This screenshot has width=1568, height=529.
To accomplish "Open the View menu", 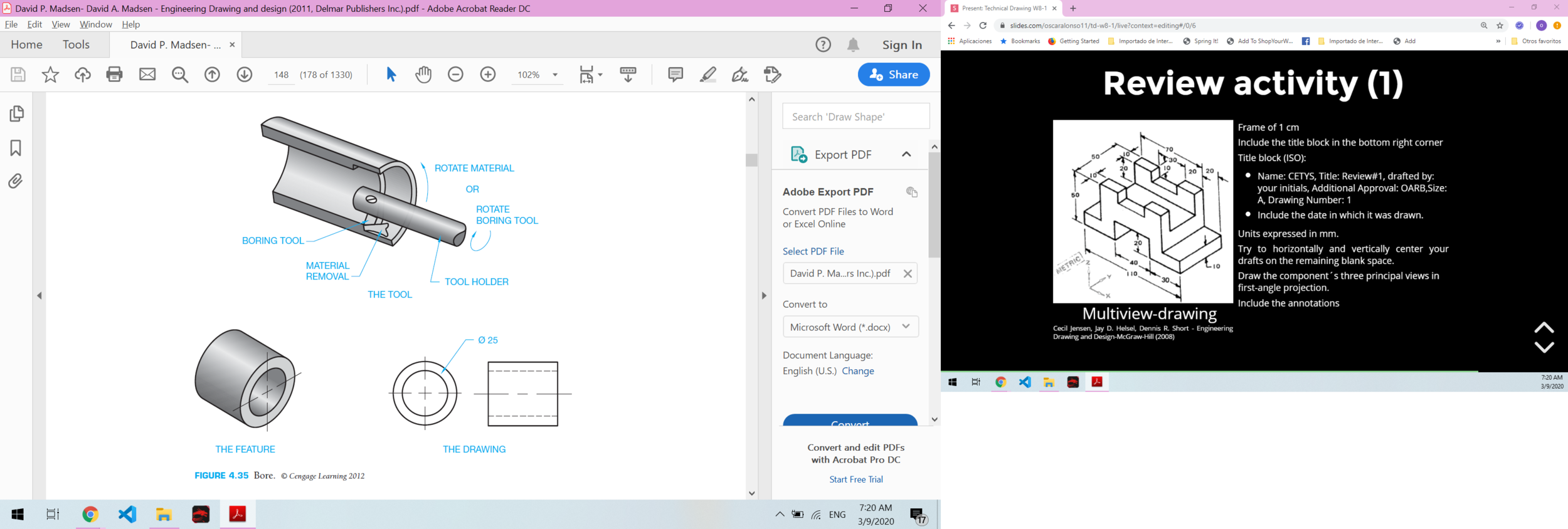I will click(61, 24).
